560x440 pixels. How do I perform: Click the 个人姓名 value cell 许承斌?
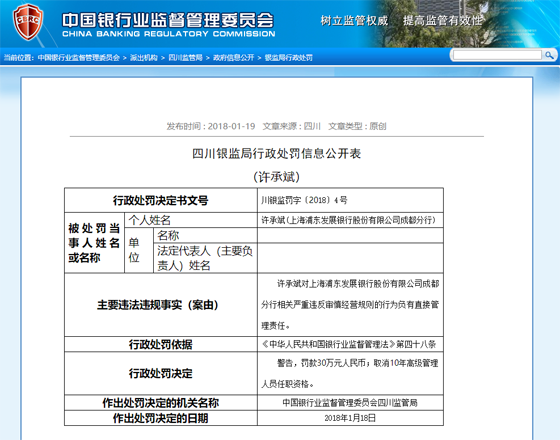pos(350,220)
